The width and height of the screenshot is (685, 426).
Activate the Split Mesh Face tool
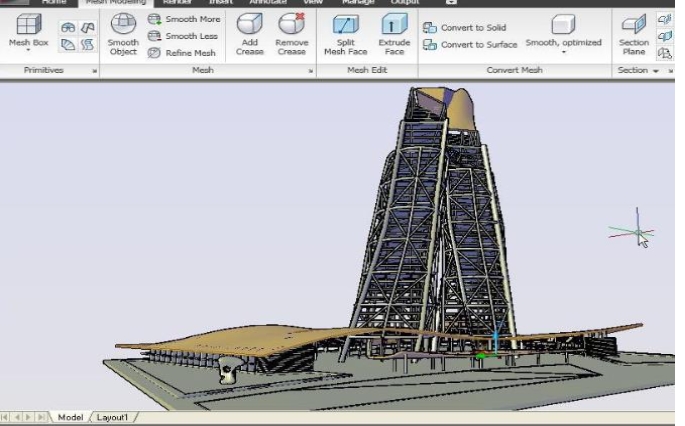pyautogui.click(x=346, y=34)
